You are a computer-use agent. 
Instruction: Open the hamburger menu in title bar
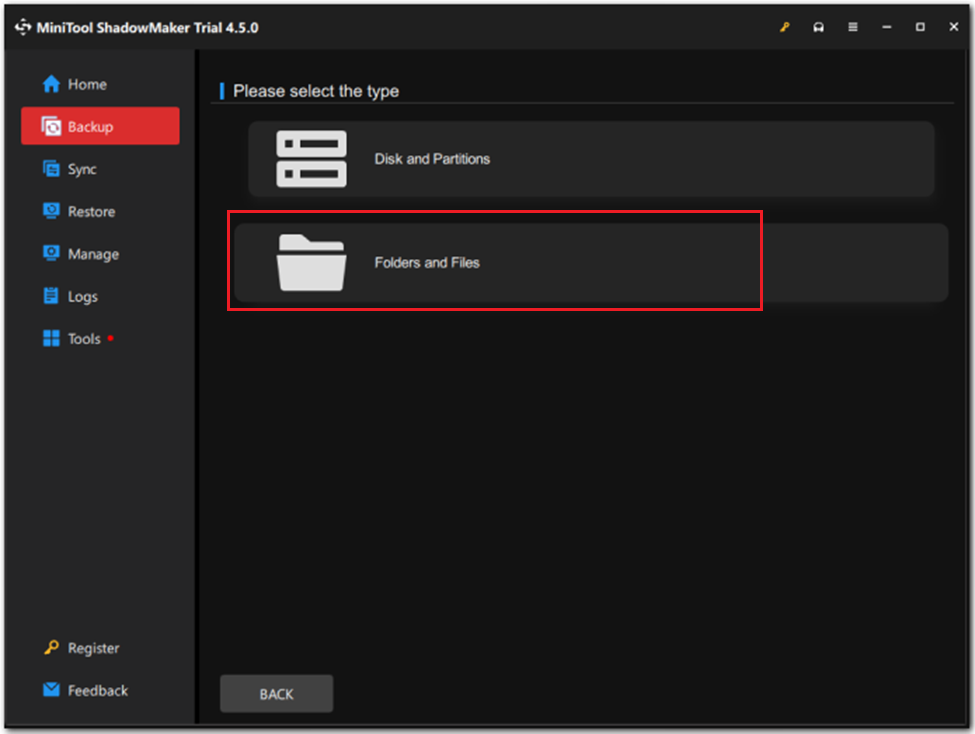coord(853,28)
